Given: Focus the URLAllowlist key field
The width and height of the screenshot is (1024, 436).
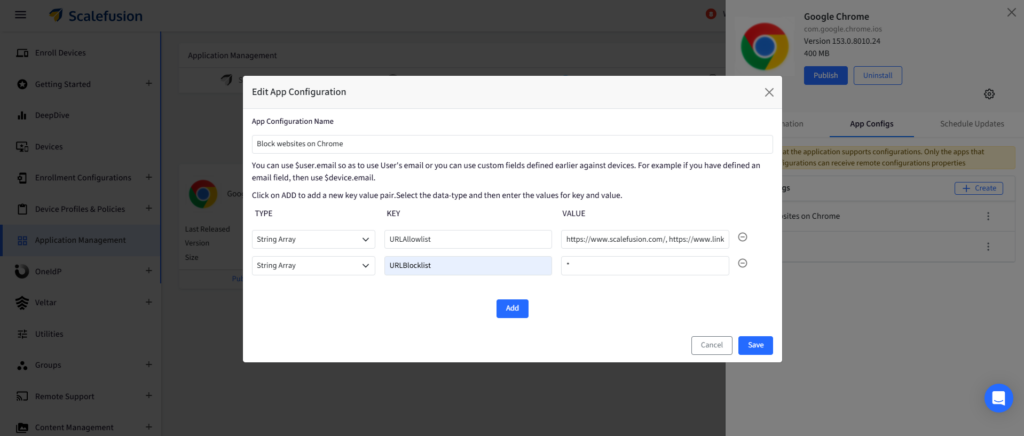Looking at the screenshot, I should click(468, 240).
